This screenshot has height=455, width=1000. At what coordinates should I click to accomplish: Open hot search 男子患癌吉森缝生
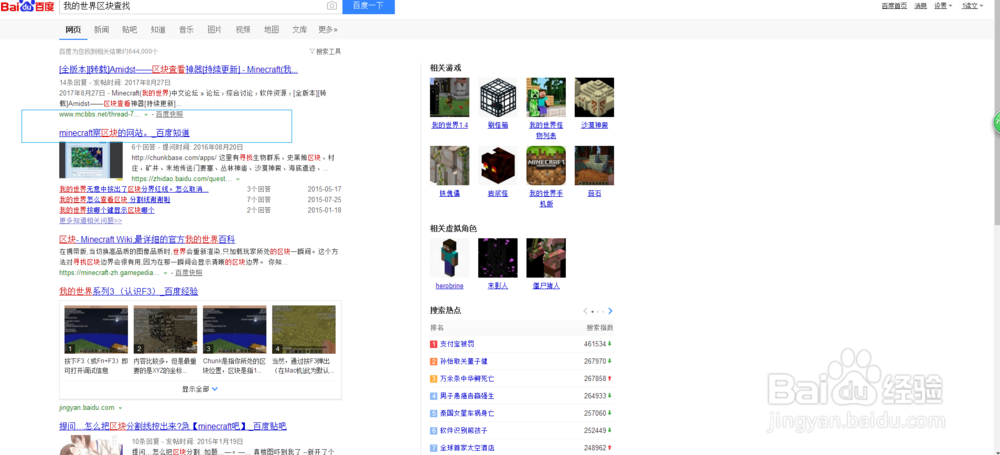click(x=467, y=396)
